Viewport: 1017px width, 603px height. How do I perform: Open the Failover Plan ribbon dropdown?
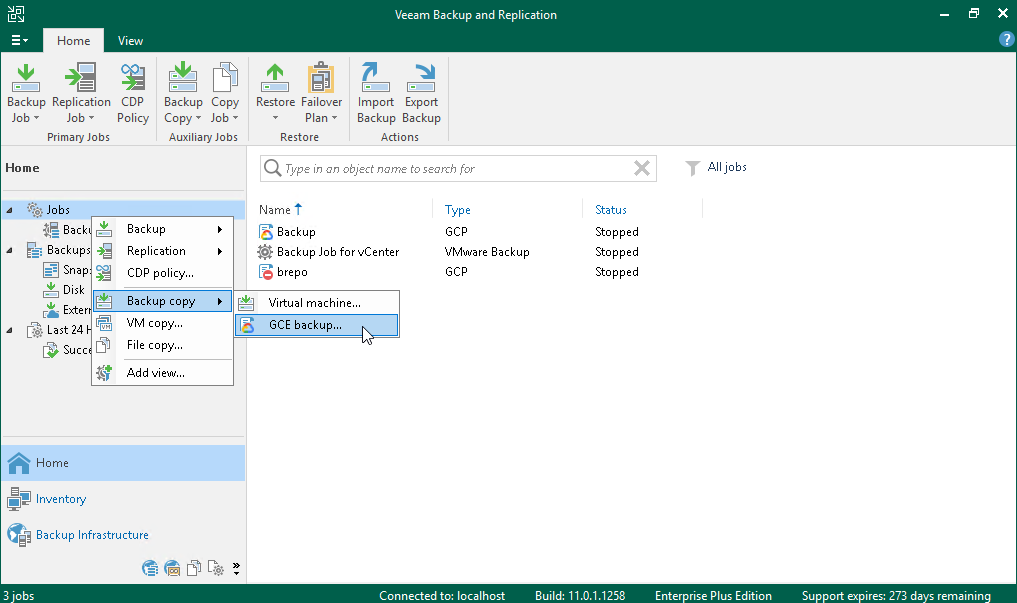pos(321,93)
